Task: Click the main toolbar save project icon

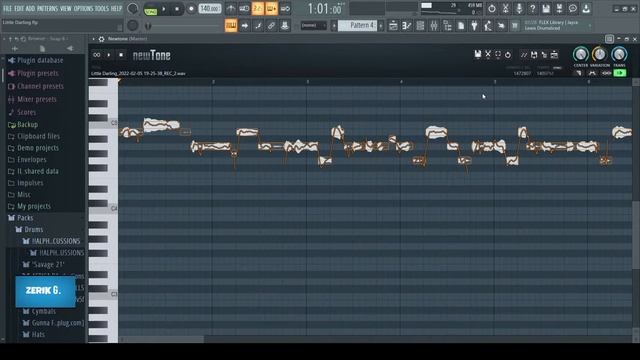Action: [x=546, y=8]
